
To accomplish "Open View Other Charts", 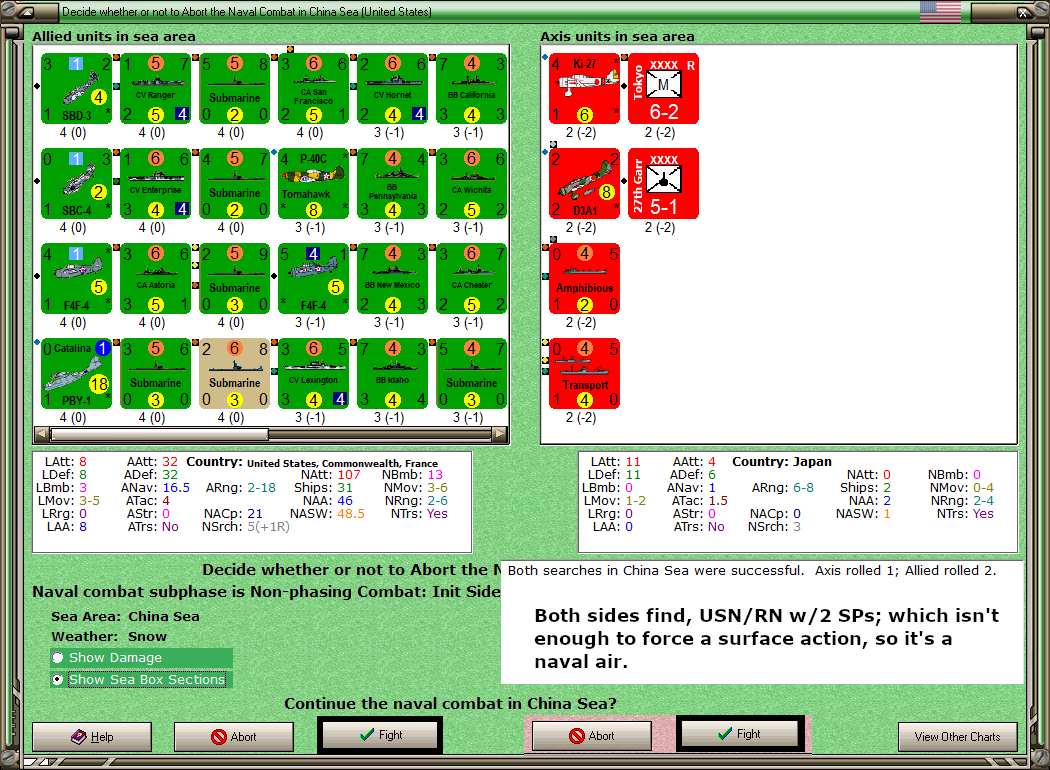I will (x=958, y=737).
